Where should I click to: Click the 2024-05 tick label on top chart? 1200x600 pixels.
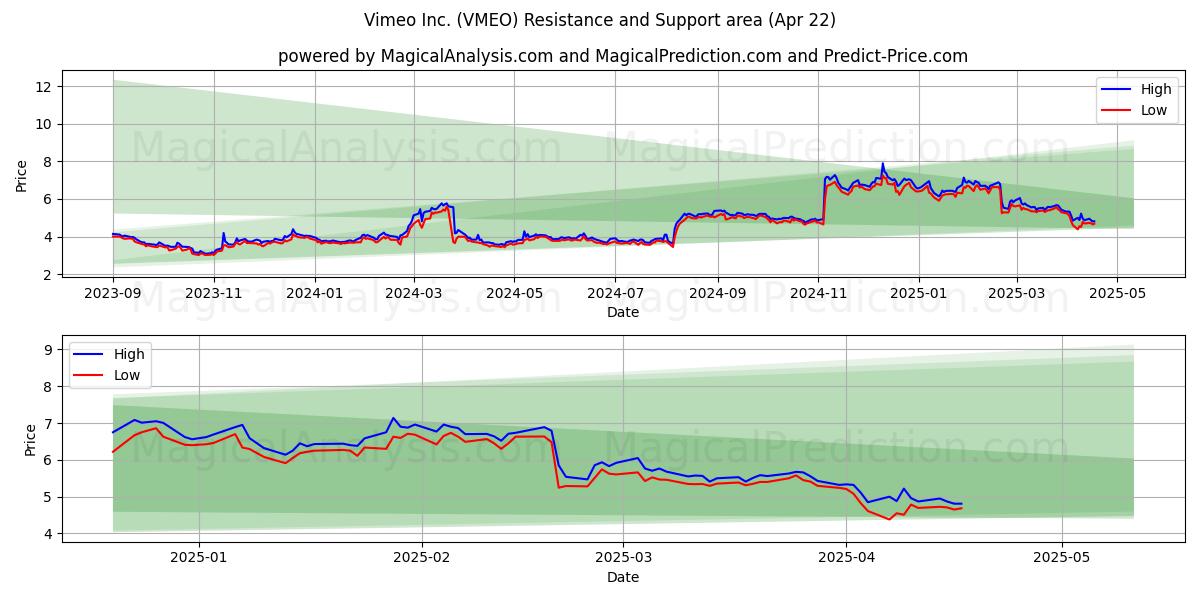(x=514, y=293)
